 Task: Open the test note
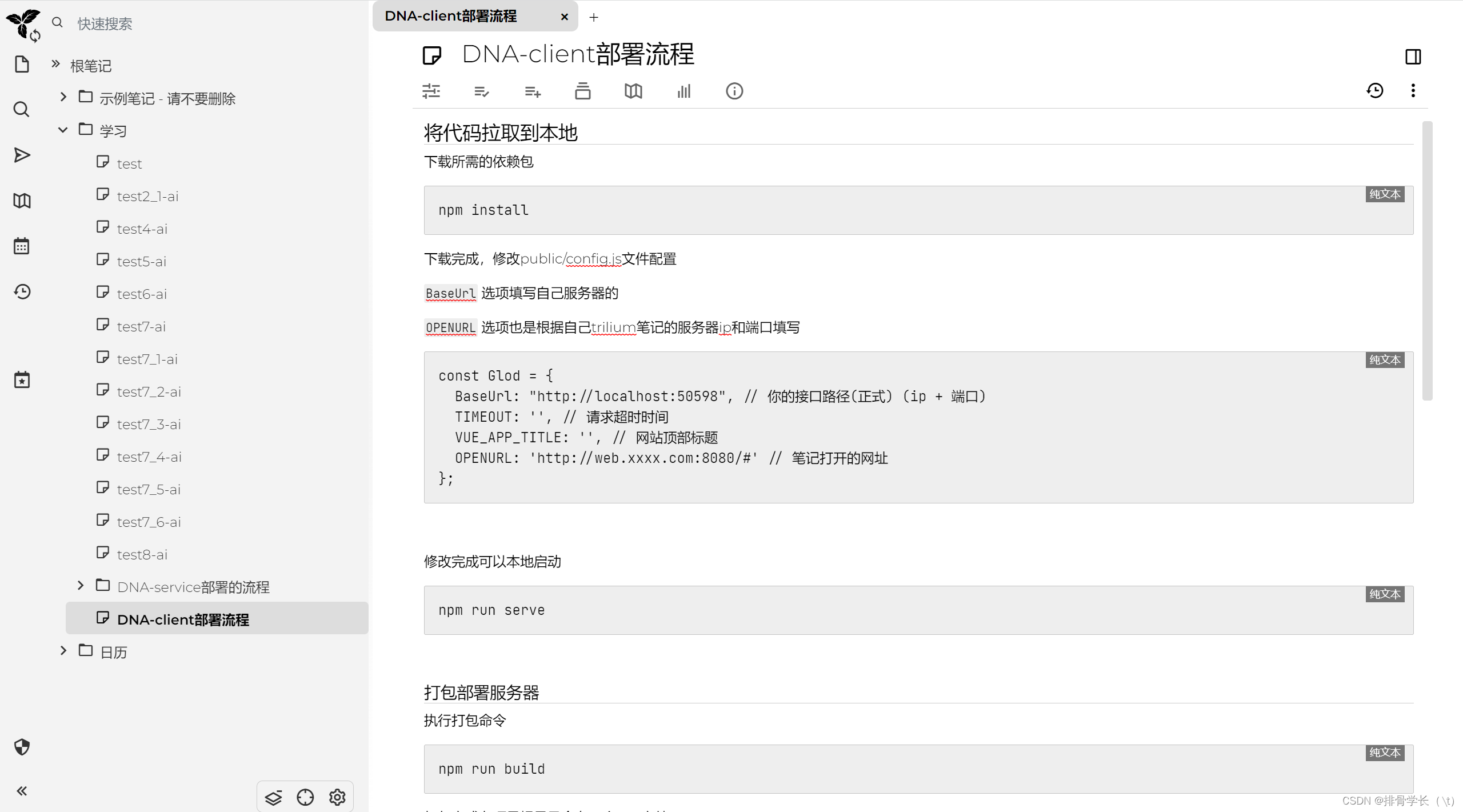point(129,164)
